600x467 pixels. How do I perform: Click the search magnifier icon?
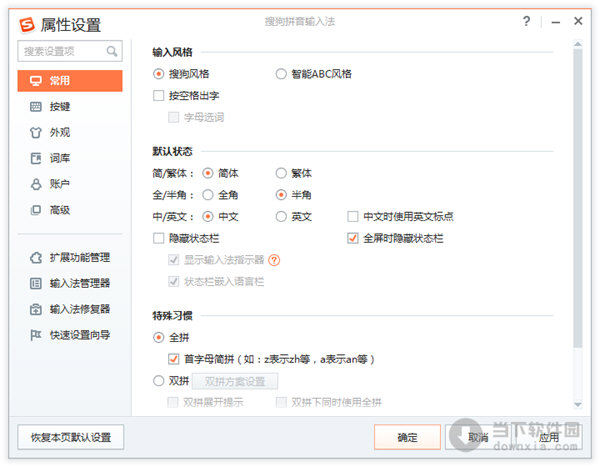tap(112, 51)
